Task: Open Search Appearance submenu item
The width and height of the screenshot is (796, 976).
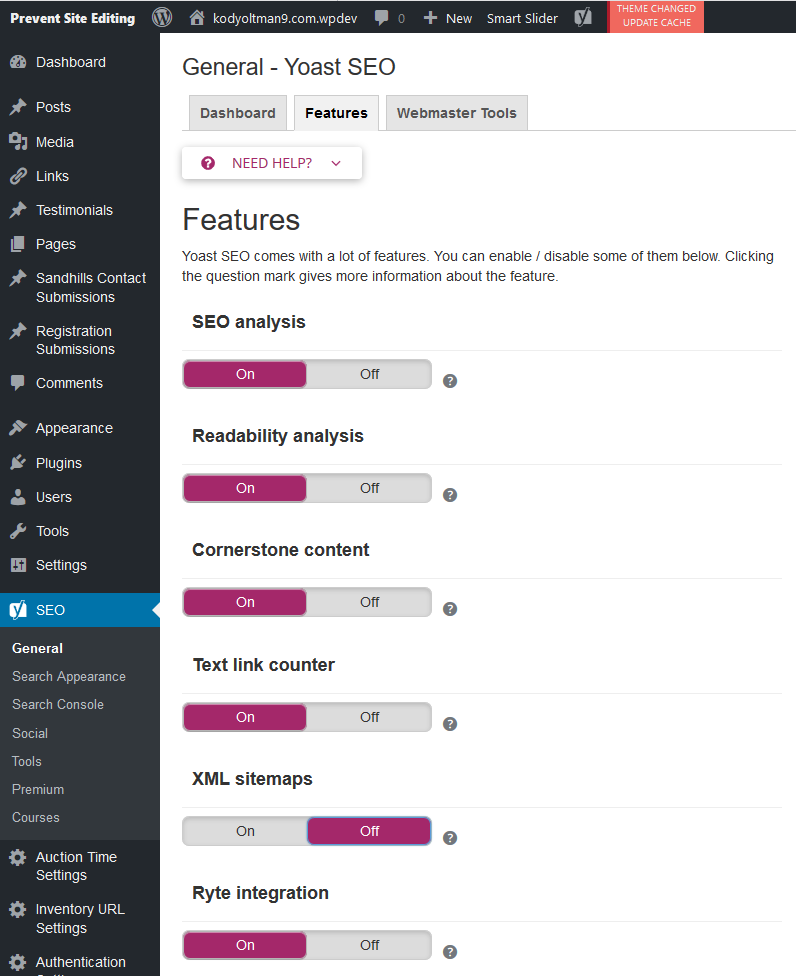Action: click(x=69, y=677)
